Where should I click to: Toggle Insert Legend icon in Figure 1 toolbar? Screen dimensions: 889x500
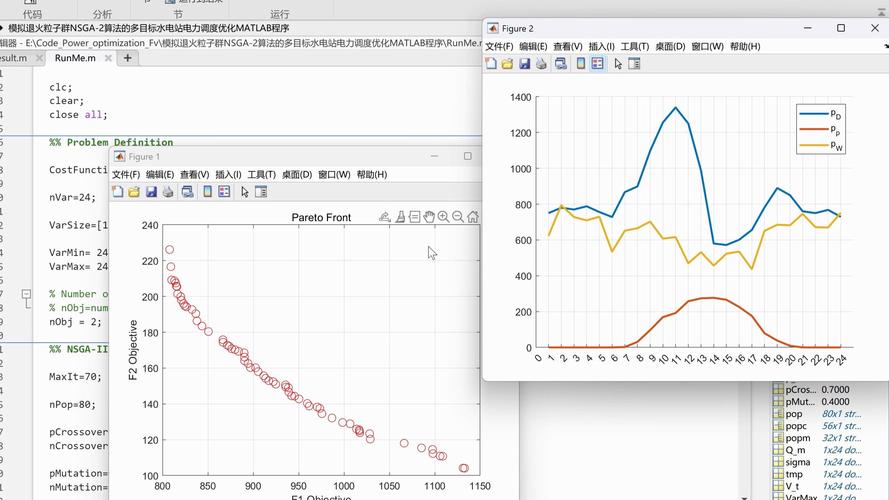pyautogui.click(x=224, y=192)
